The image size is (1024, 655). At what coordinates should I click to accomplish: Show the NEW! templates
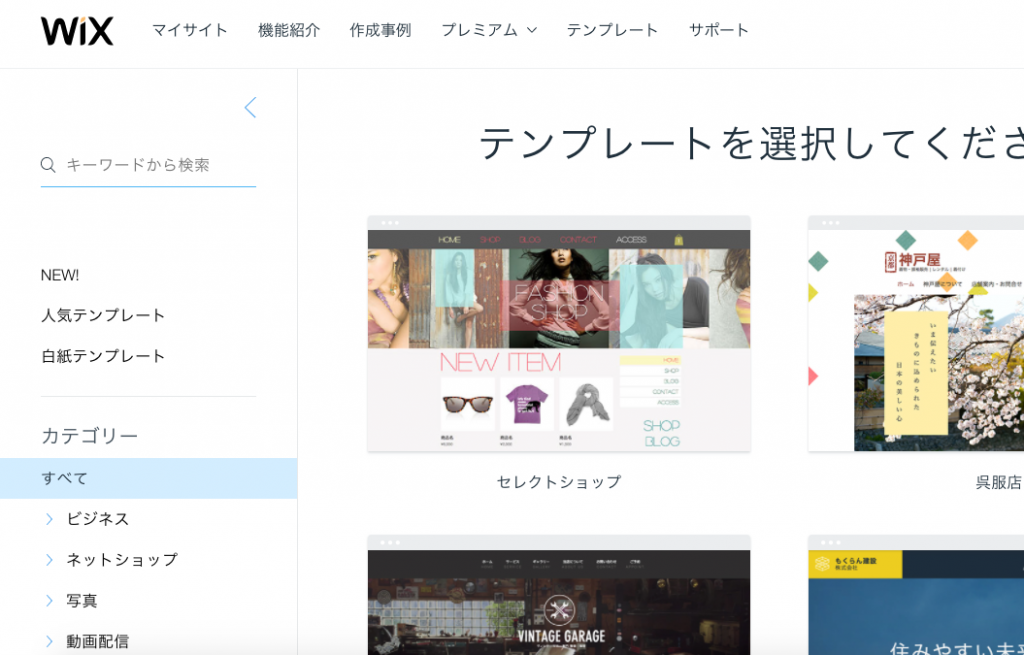[60, 275]
